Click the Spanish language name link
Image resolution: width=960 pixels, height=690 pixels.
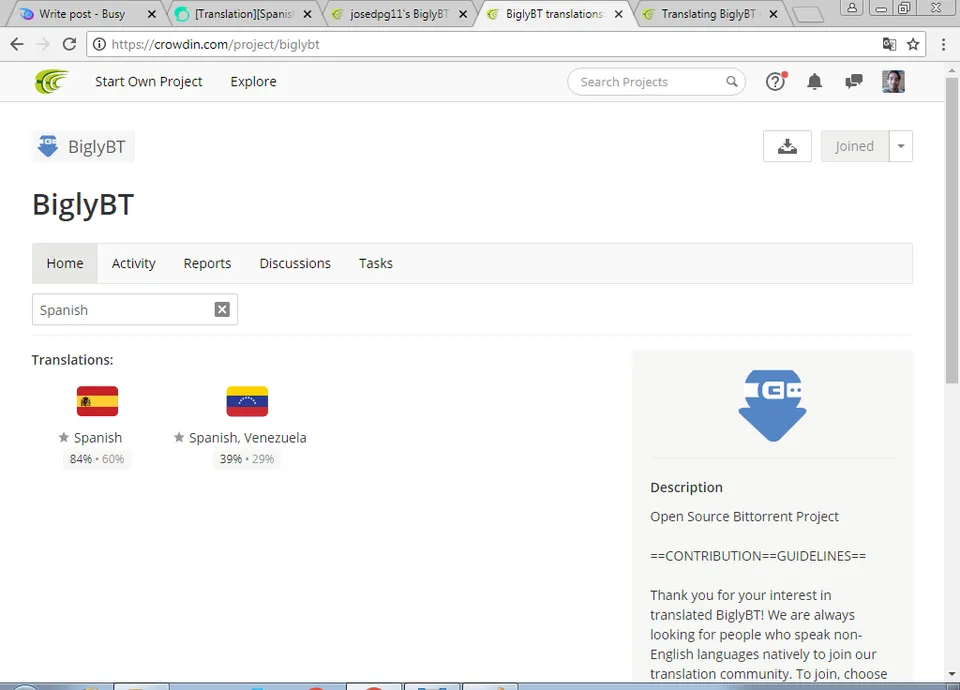pos(98,438)
